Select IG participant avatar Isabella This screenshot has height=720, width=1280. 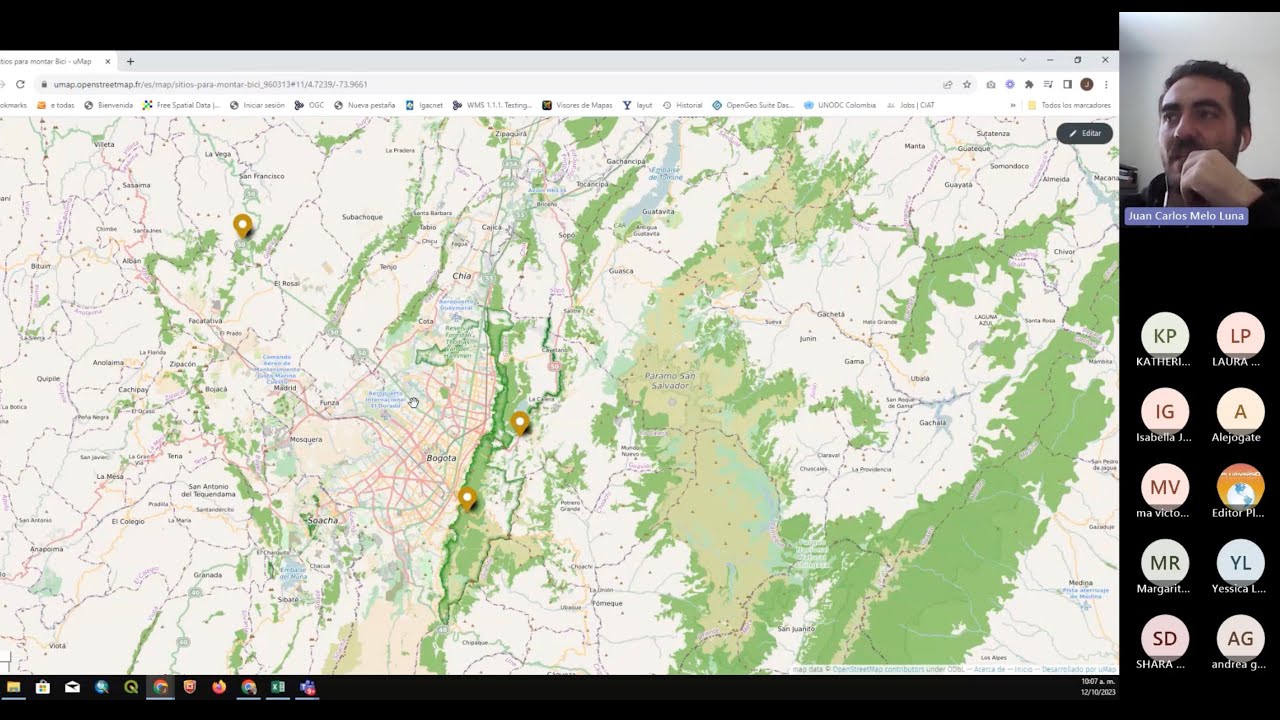[1164, 412]
